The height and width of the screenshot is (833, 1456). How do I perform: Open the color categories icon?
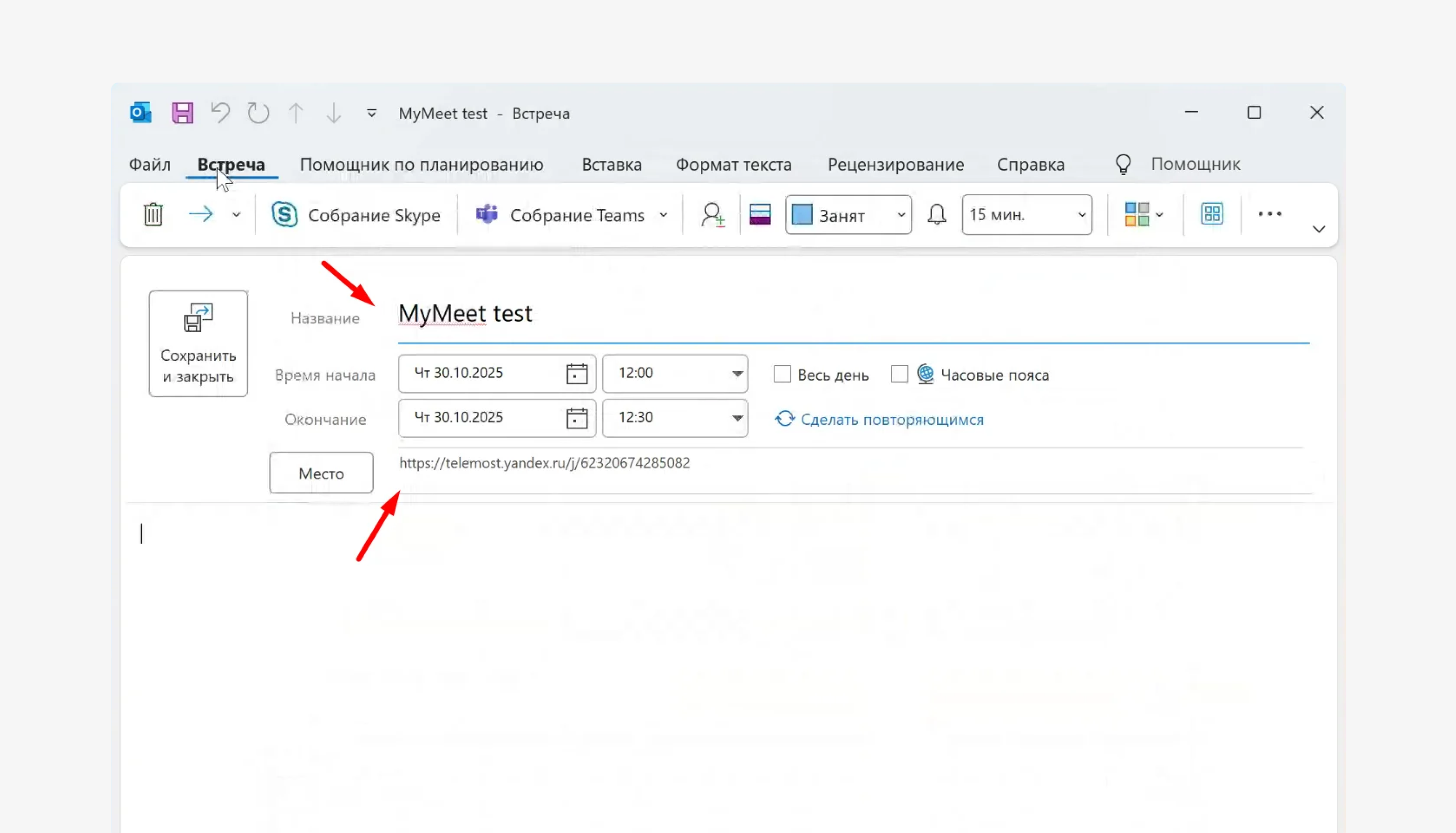click(1137, 215)
